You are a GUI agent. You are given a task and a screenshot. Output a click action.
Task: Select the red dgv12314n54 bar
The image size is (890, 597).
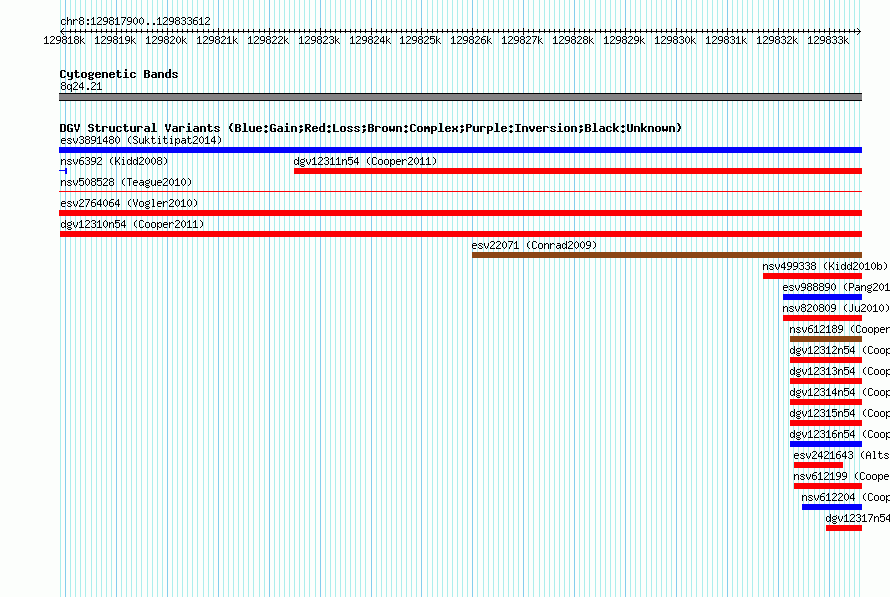point(826,402)
